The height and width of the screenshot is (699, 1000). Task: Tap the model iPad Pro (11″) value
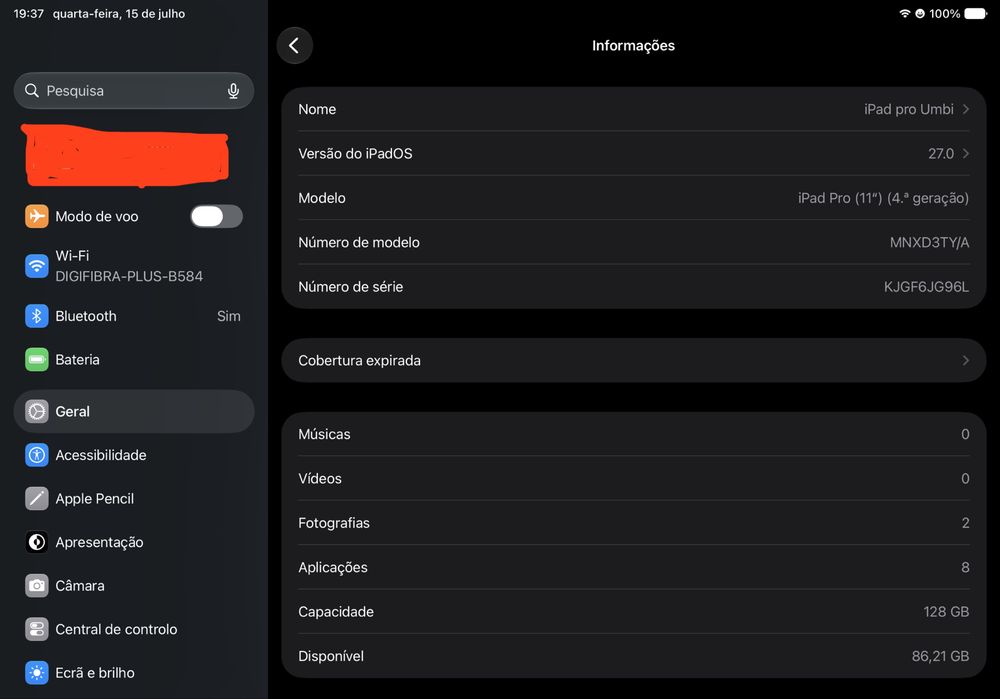click(x=883, y=198)
